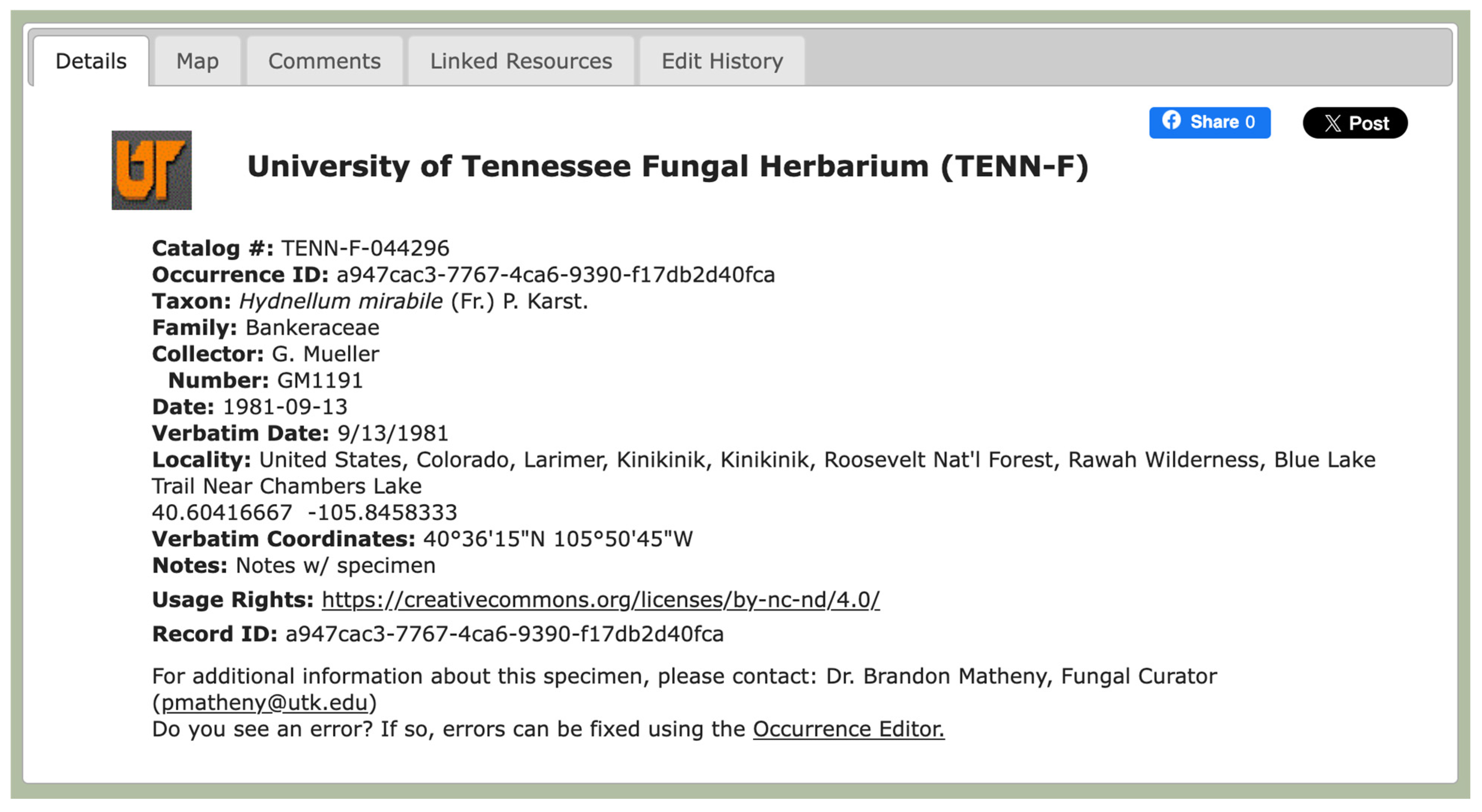Click the Record ID value text
Viewport: 1482px width, 812px height.
coord(504,634)
